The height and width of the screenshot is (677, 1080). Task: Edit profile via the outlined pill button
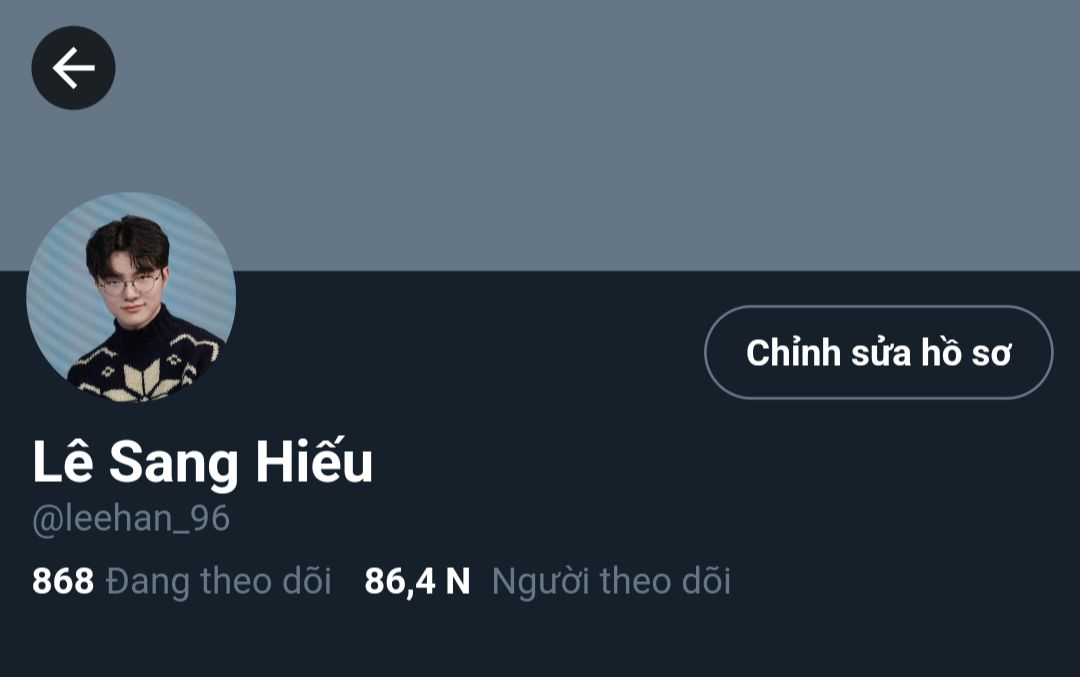coord(879,352)
